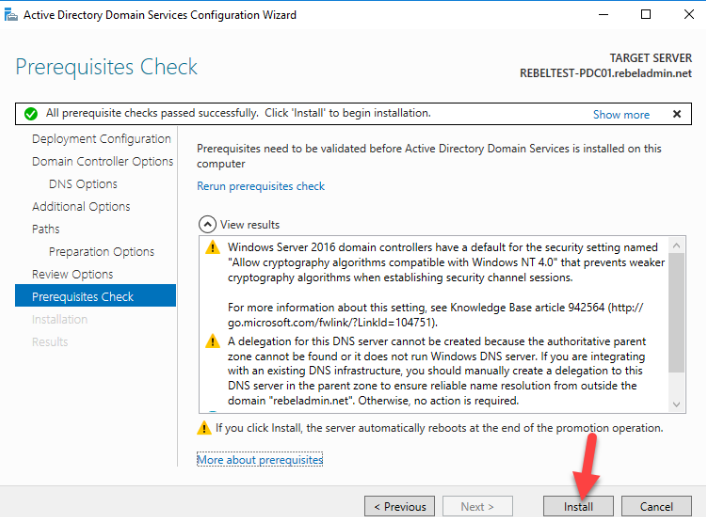Dismiss the prerequisite notification banner
706x517 pixels.
(677, 114)
